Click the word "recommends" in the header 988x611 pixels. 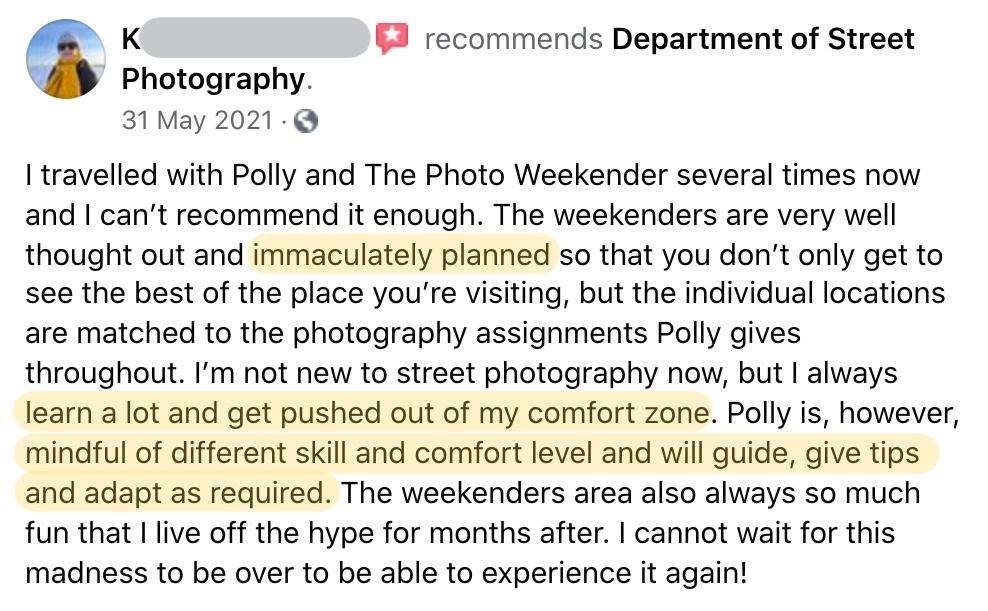tap(513, 39)
